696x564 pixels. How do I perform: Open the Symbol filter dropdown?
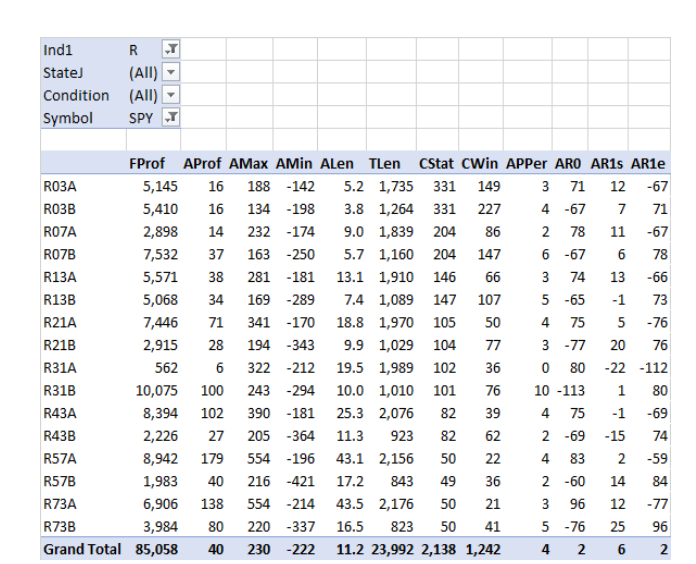tap(171, 118)
